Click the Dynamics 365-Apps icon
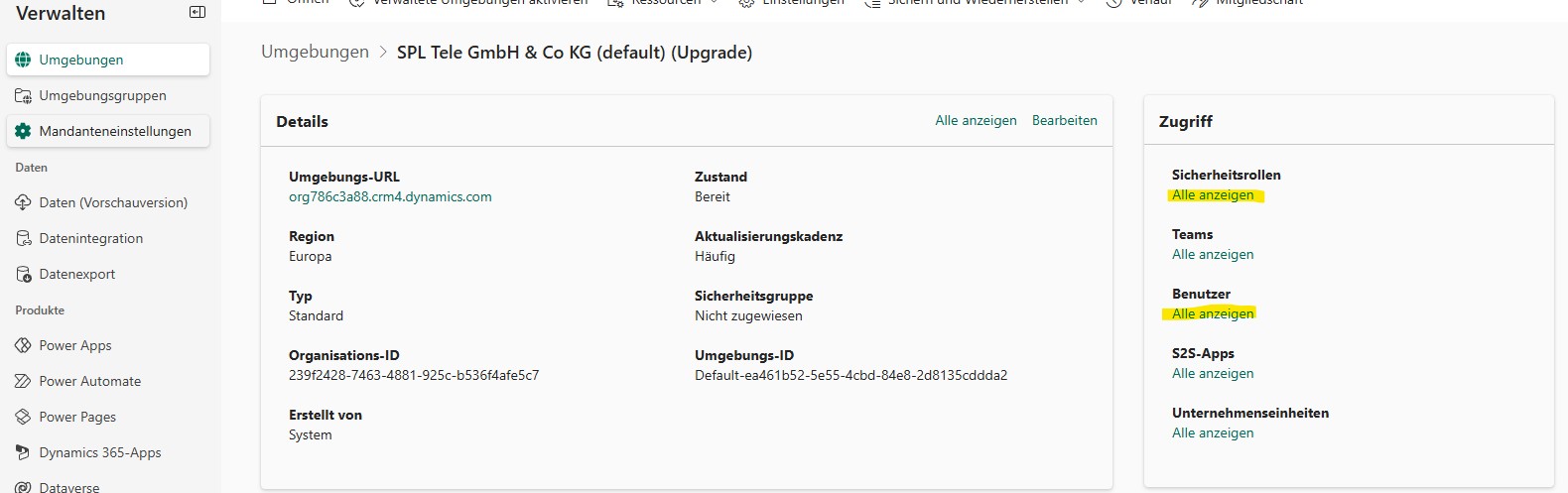Viewport: 1568px width, 493px height. 23,452
